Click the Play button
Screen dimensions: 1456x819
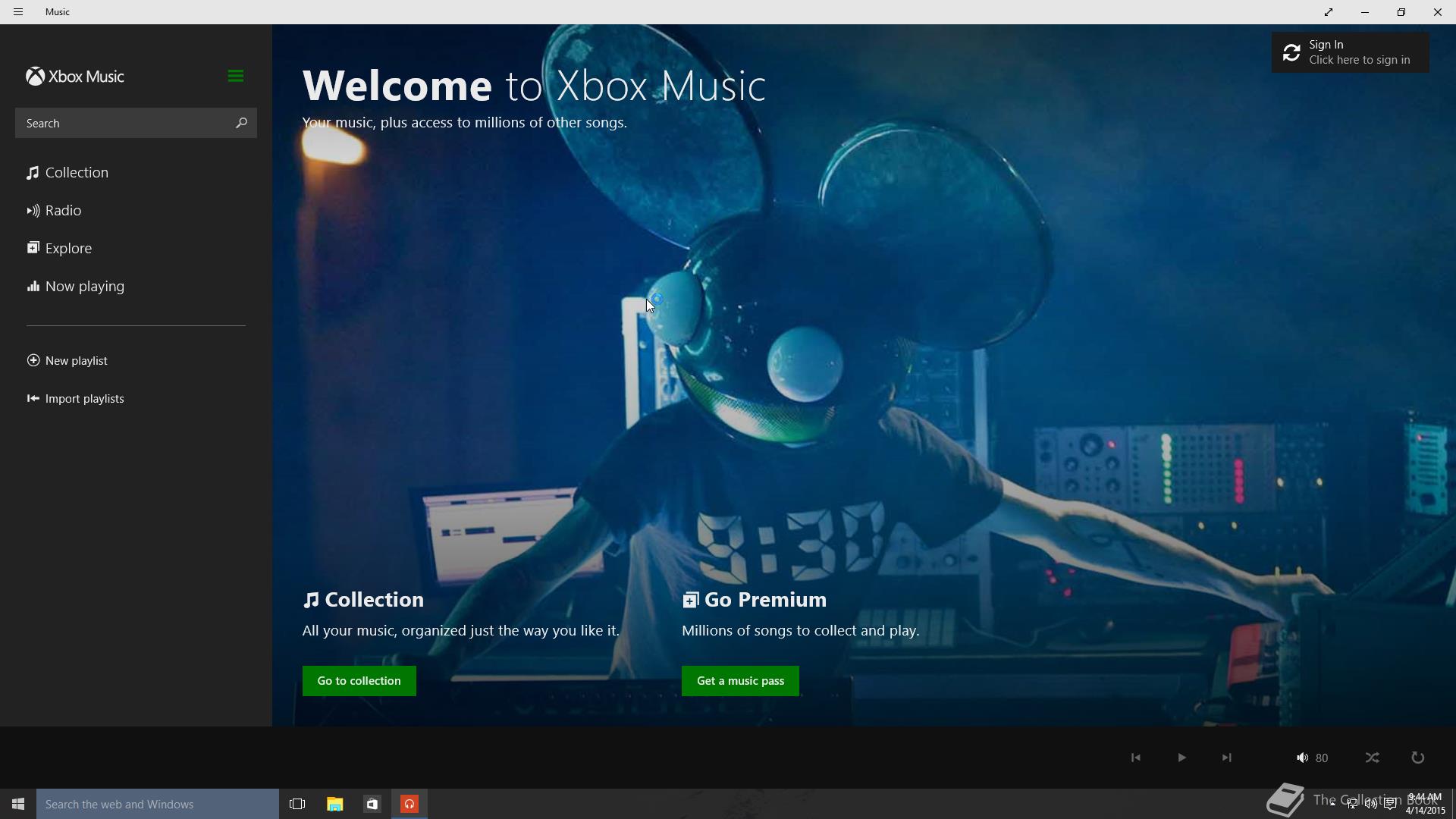(x=1181, y=758)
